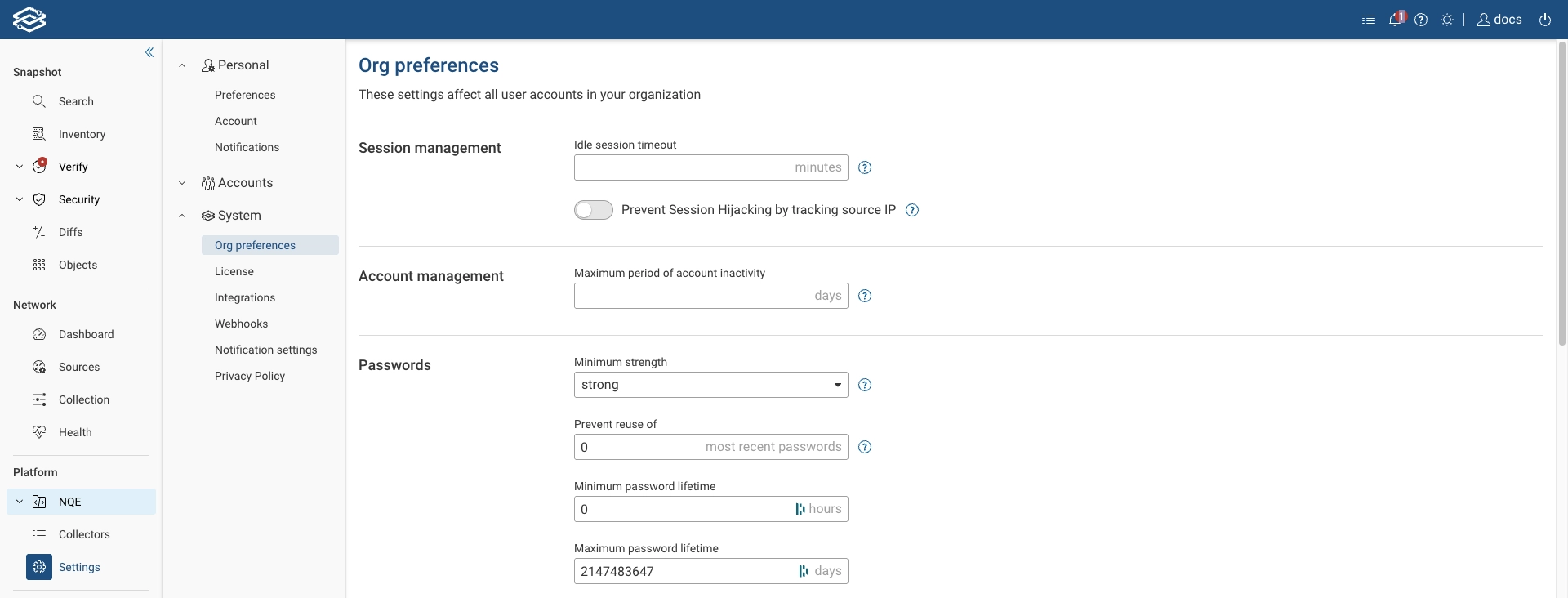Viewport: 1568px width, 598px height.
Task: Open the task list icon in top bar
Action: [x=1369, y=20]
